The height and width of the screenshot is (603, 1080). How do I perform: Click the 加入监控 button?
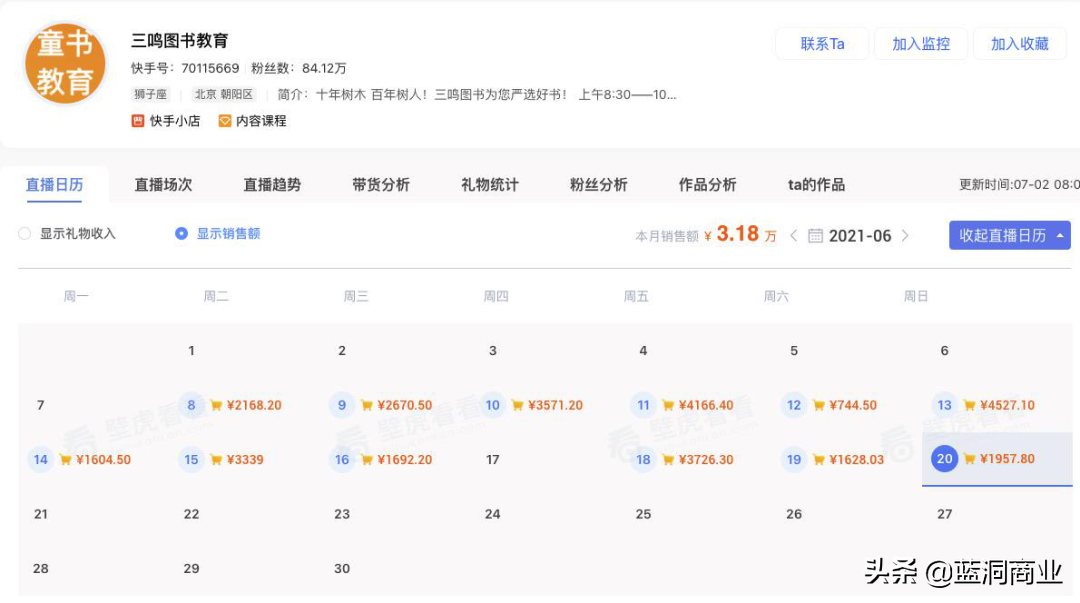(x=920, y=44)
